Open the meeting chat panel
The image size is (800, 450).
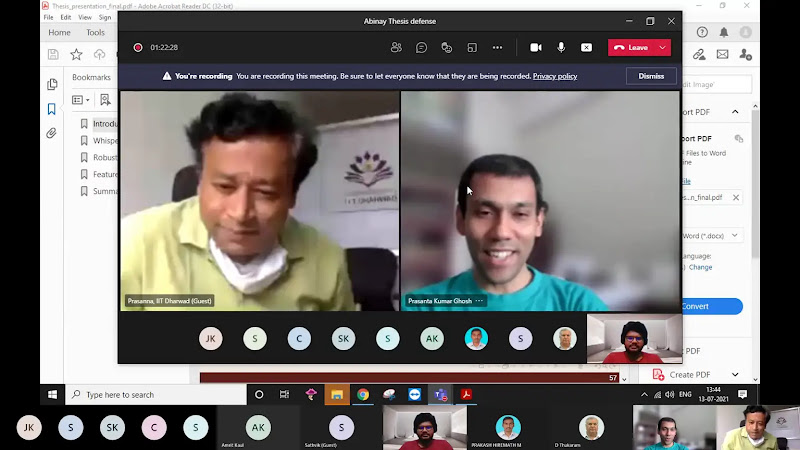tap(421, 47)
